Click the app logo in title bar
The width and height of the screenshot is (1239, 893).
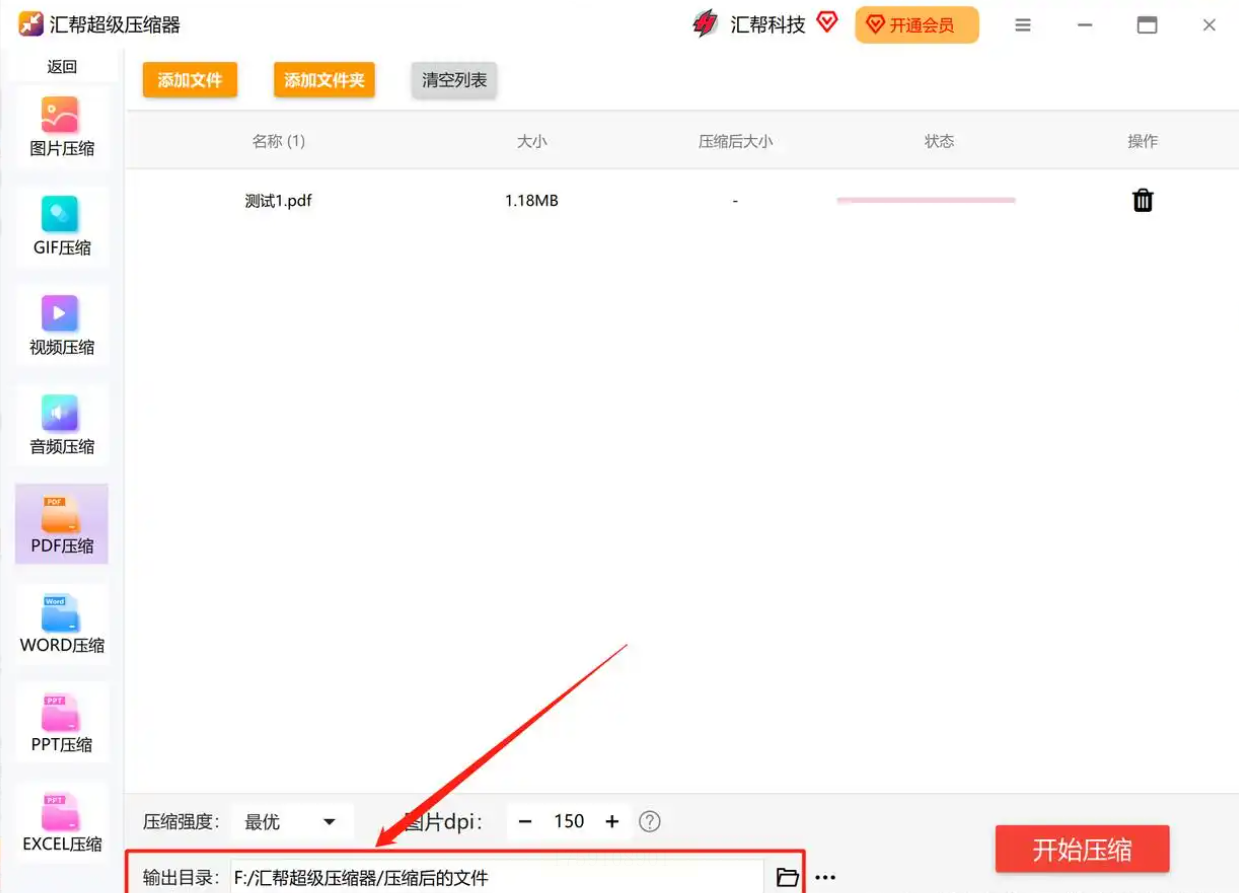[30, 25]
